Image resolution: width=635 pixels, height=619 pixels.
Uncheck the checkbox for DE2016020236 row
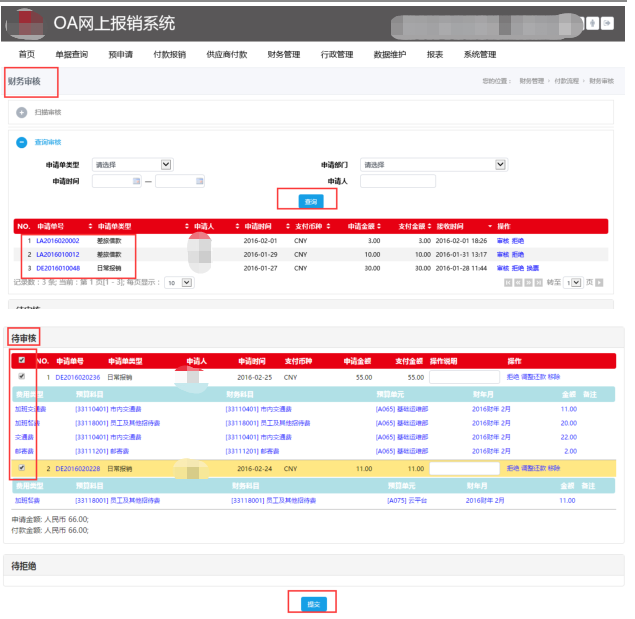tap(23, 377)
